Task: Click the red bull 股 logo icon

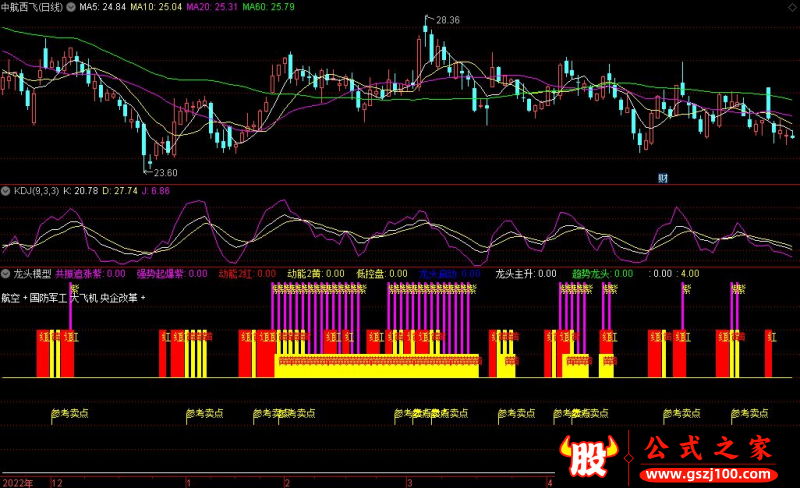Action: (589, 459)
